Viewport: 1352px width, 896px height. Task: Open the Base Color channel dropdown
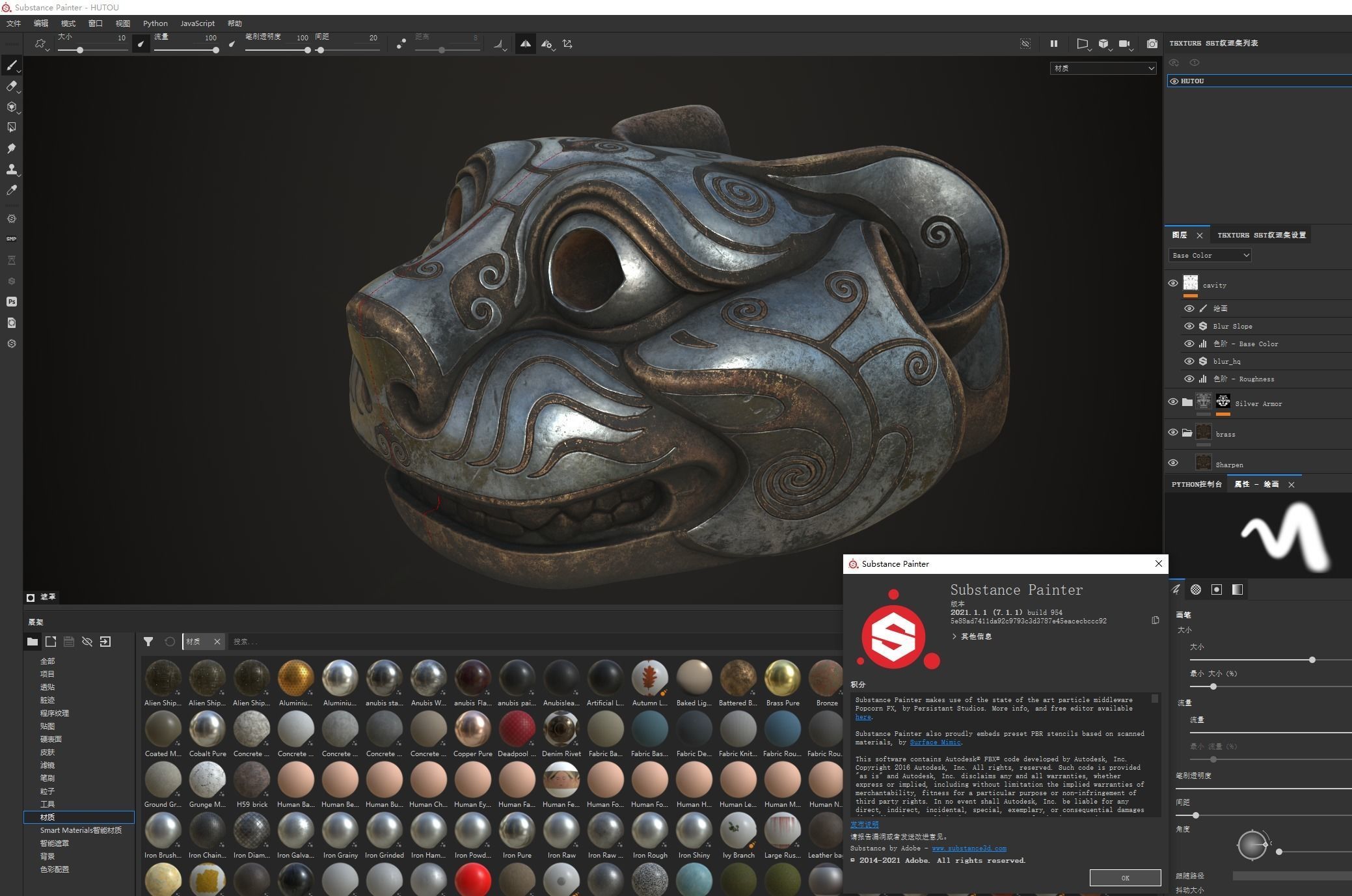(x=1210, y=255)
